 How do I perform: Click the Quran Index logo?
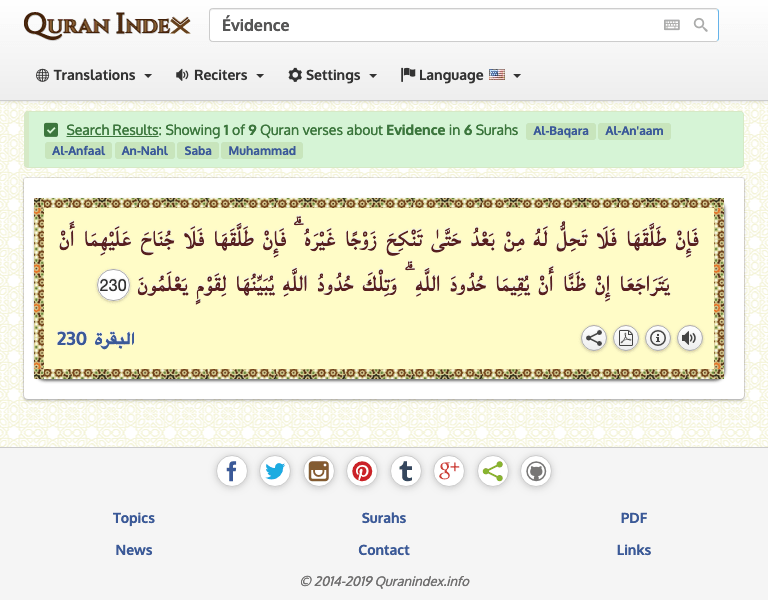click(x=107, y=25)
